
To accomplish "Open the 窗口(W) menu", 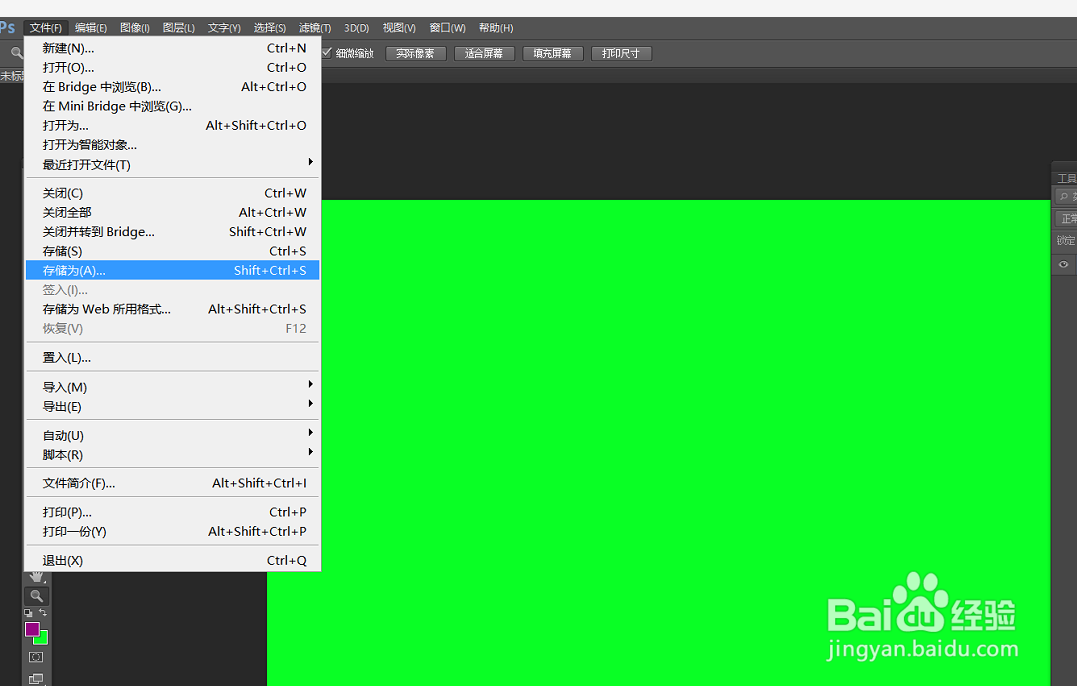I will tap(447, 28).
